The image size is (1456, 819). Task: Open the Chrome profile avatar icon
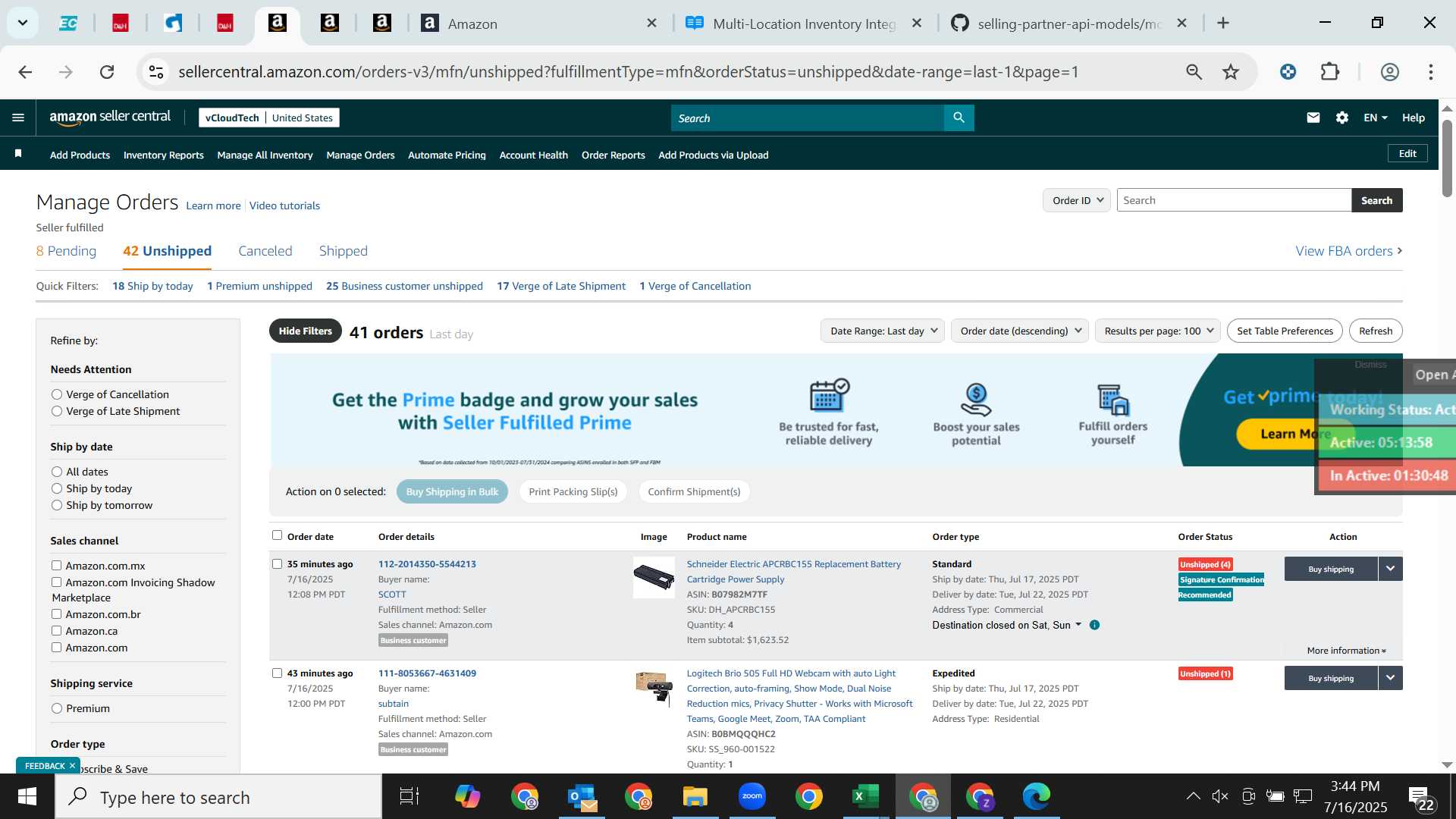point(1389,72)
